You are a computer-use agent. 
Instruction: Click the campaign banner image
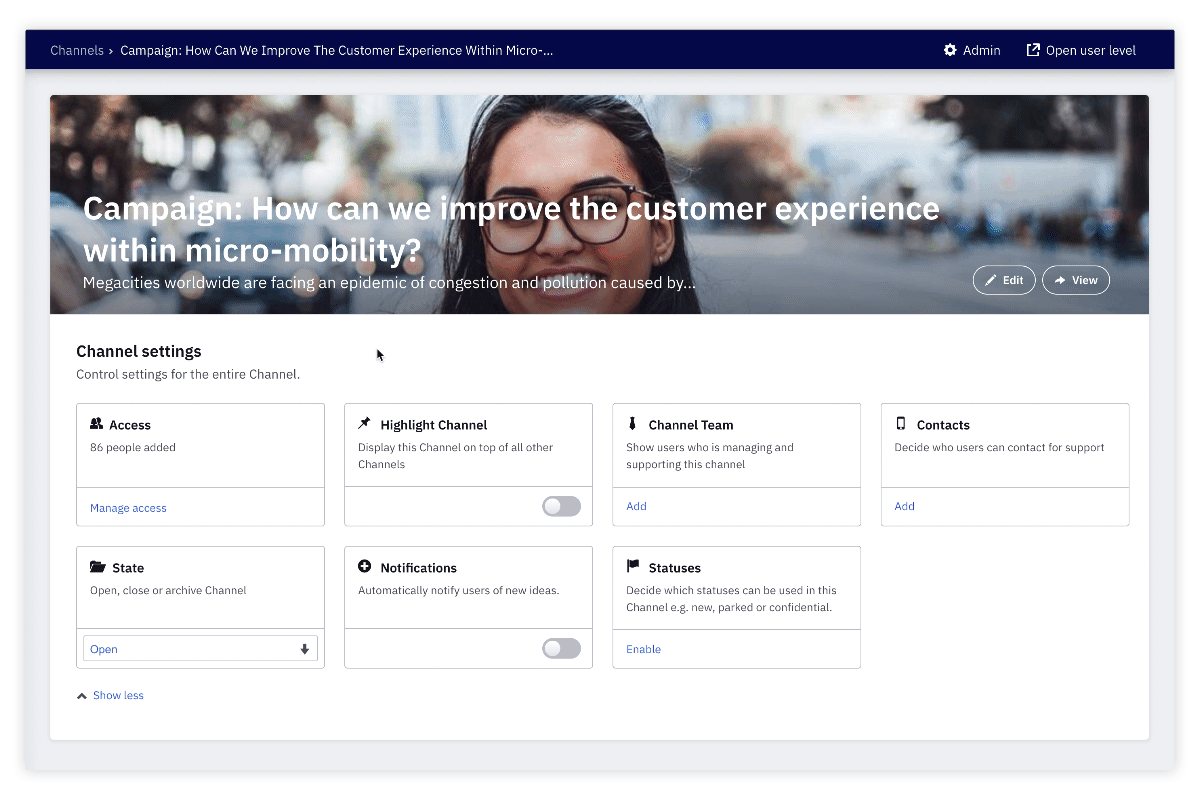click(x=599, y=204)
